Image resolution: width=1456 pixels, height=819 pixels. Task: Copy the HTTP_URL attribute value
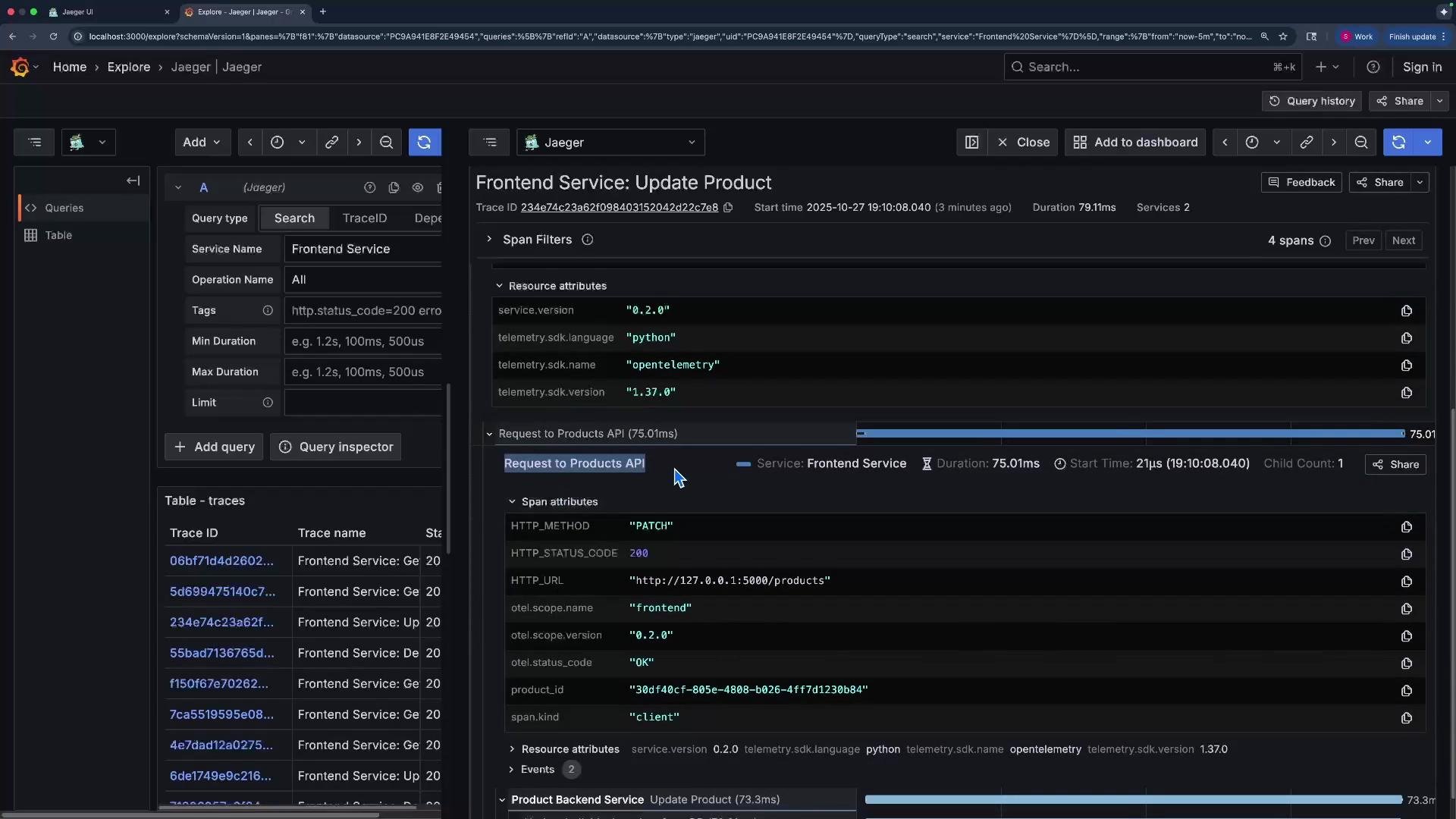[x=1406, y=582]
